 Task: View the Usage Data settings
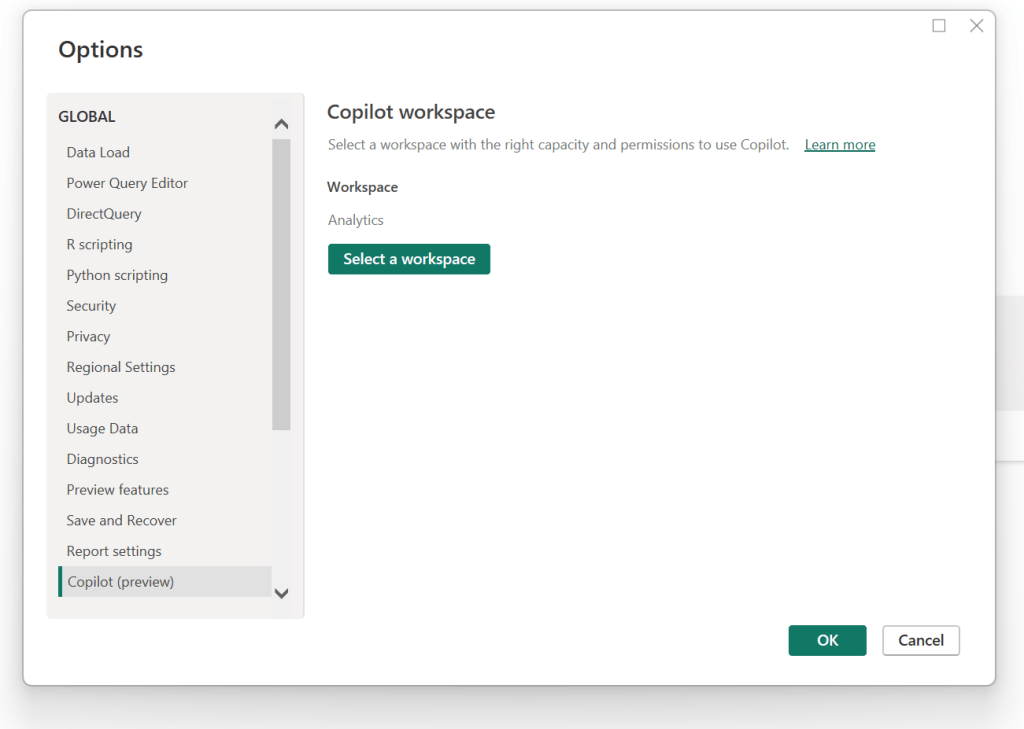[x=102, y=428]
